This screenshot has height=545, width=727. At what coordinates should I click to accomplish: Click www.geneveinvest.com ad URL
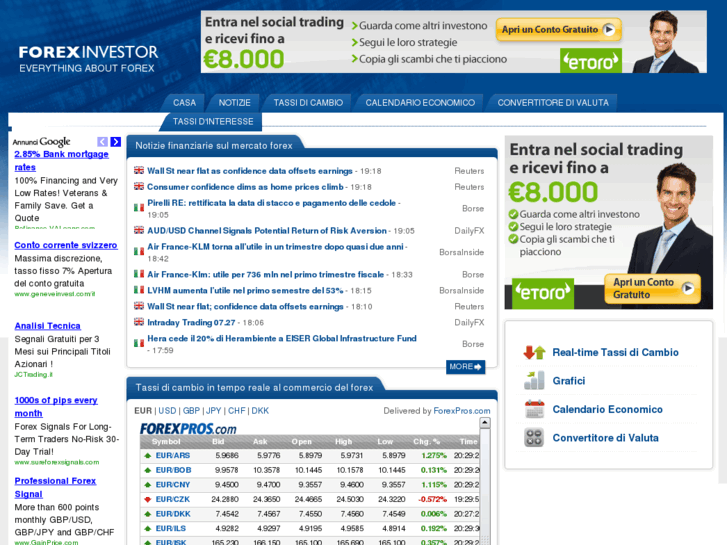pyautogui.click(x=55, y=294)
